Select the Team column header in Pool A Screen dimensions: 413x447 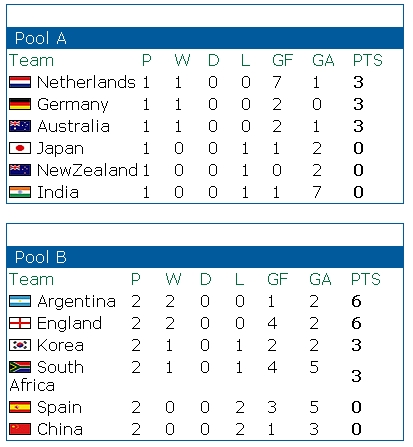click(x=31, y=60)
